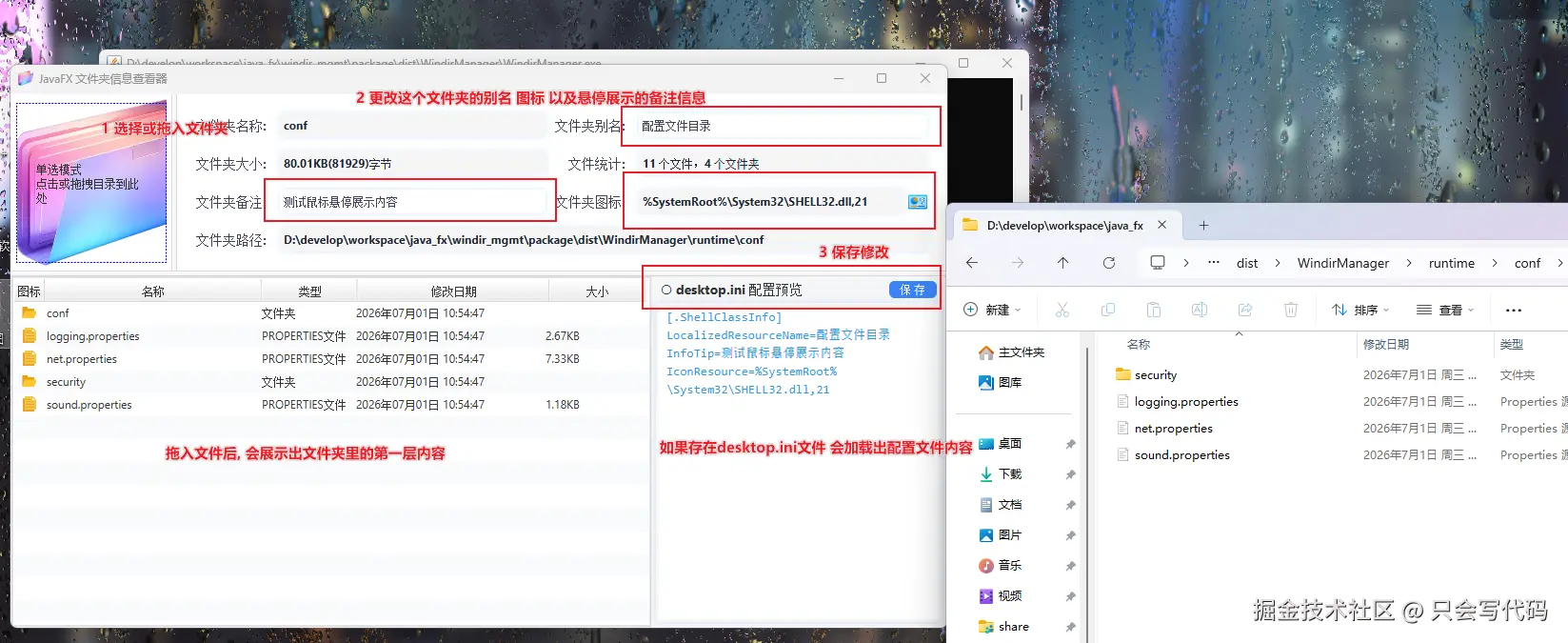Expand chevron after dist breadcrumb

(x=1277, y=263)
